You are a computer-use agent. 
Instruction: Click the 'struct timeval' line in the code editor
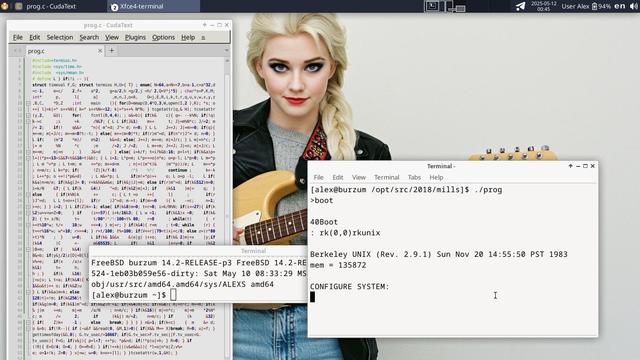click(124, 85)
